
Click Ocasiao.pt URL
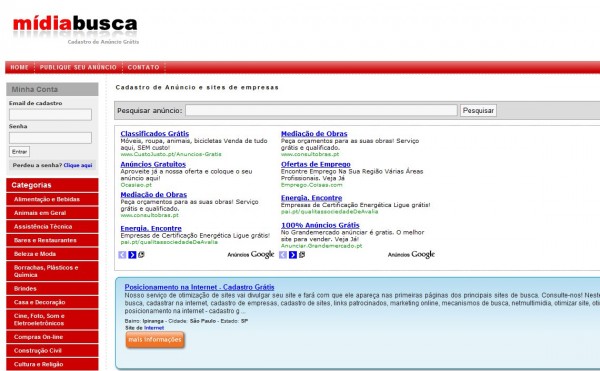tap(136, 185)
